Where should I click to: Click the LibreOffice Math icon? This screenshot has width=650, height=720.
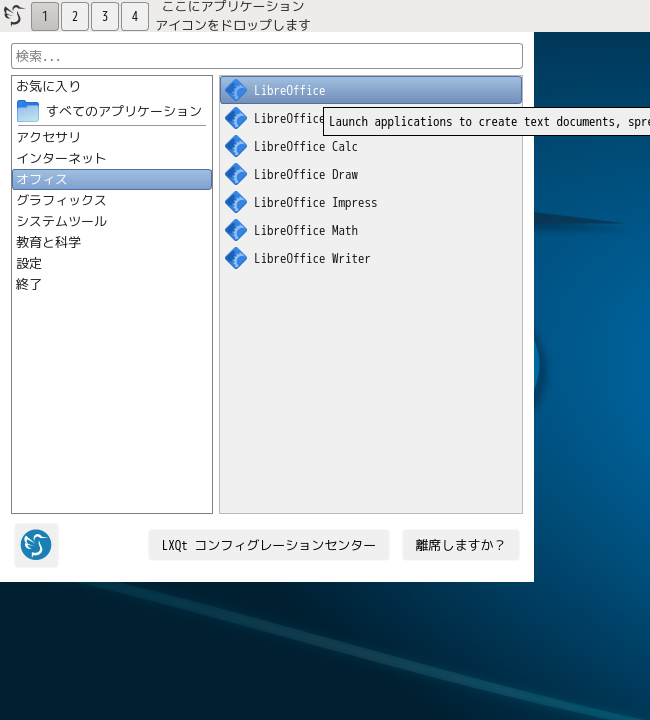point(236,231)
